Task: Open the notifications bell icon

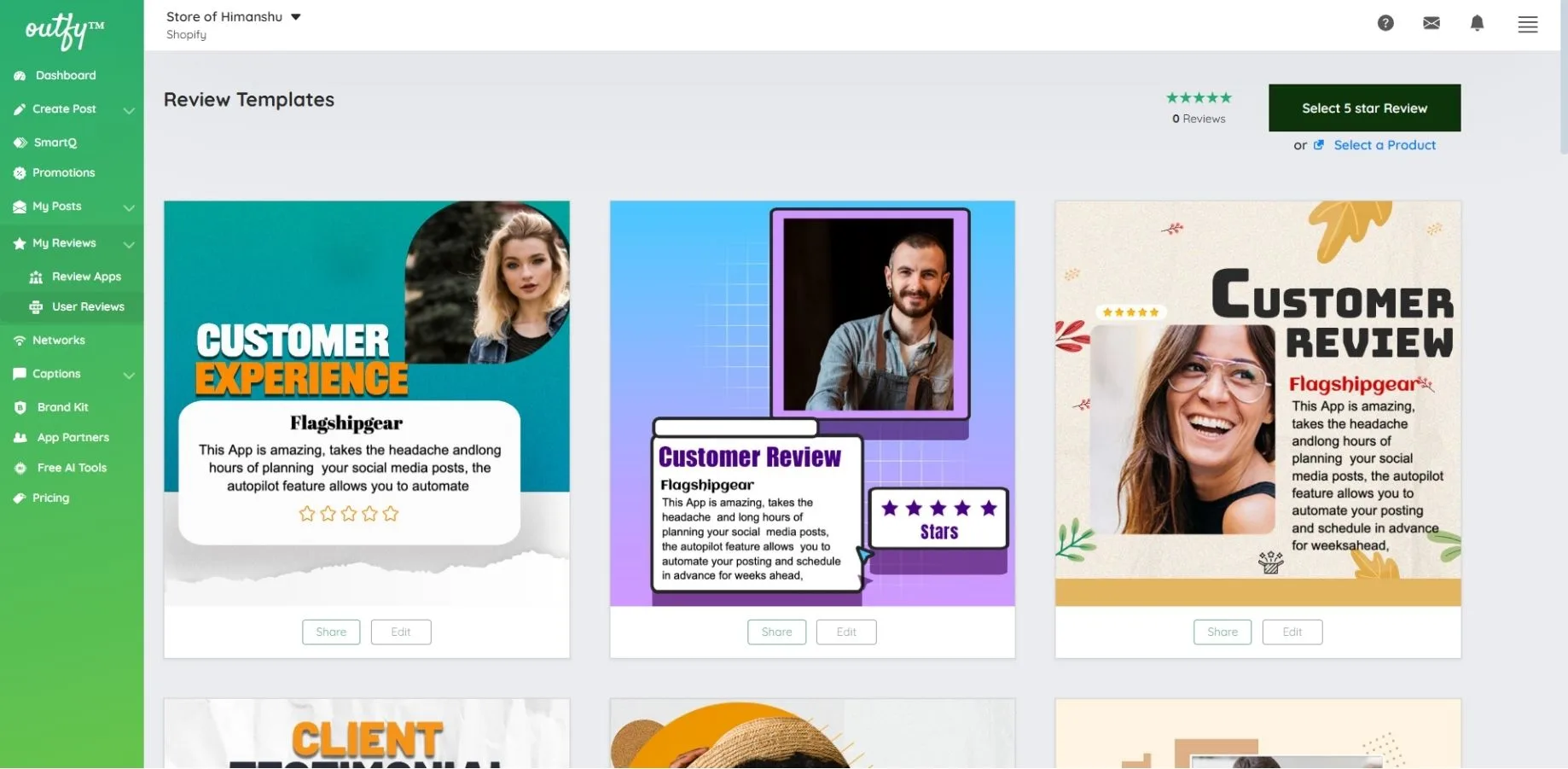Action: [x=1477, y=23]
